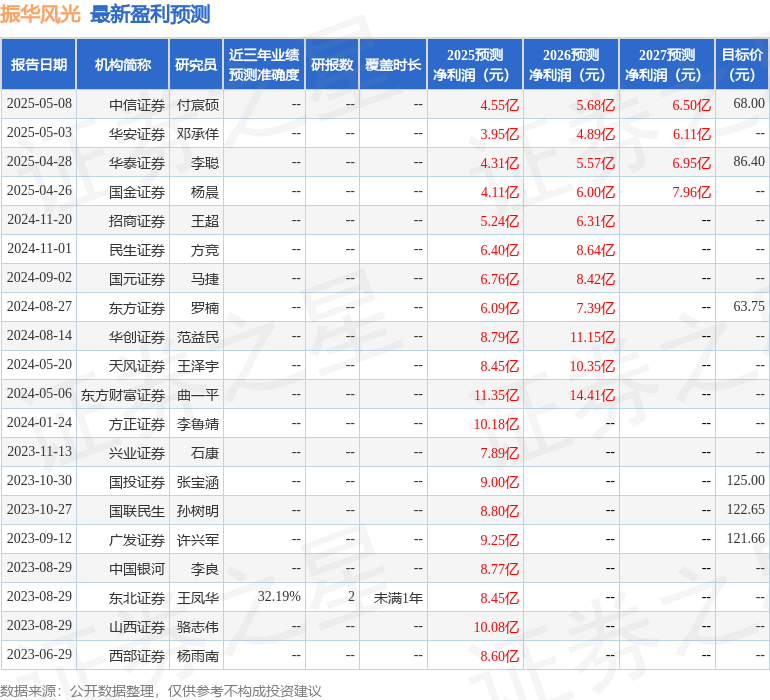Click the 7.96亿 2027 forecast
This screenshot has width=770, height=700.
pos(691,192)
